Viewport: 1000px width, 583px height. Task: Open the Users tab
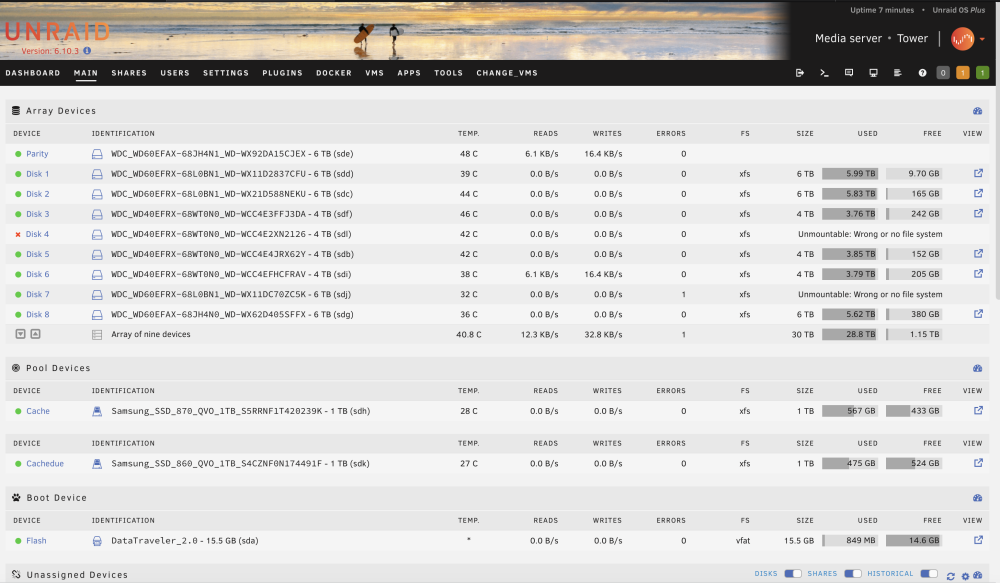pyautogui.click(x=175, y=73)
